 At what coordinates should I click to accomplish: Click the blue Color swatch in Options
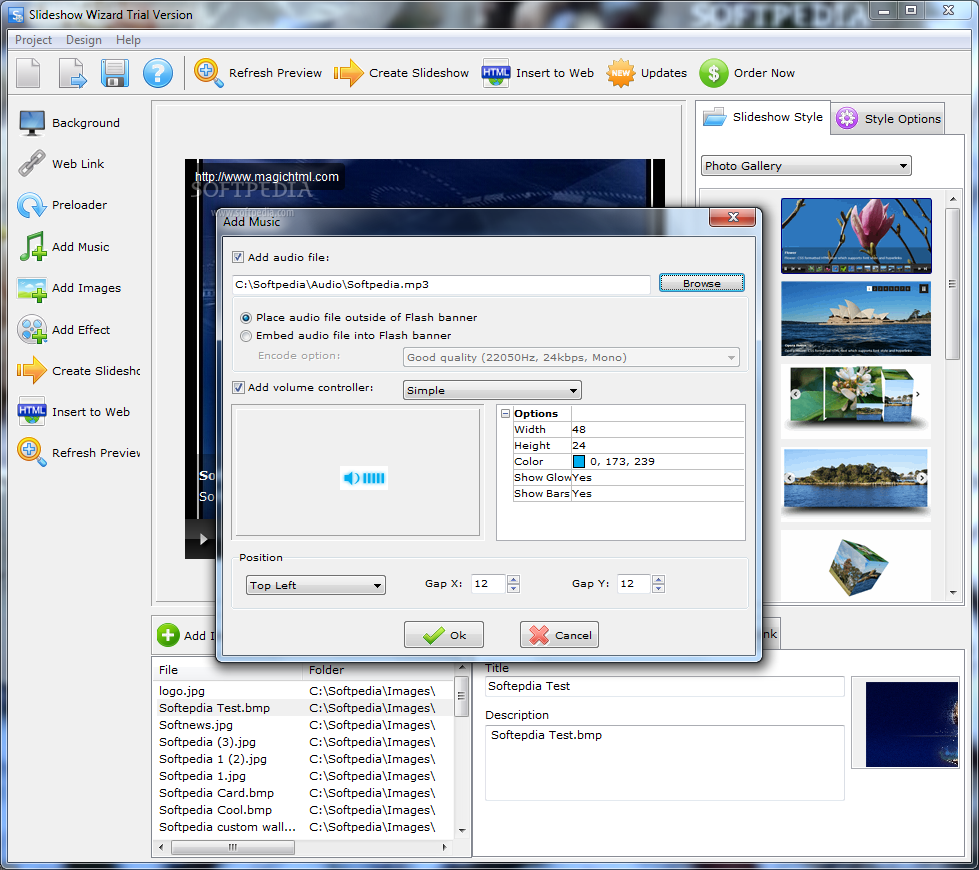point(579,462)
